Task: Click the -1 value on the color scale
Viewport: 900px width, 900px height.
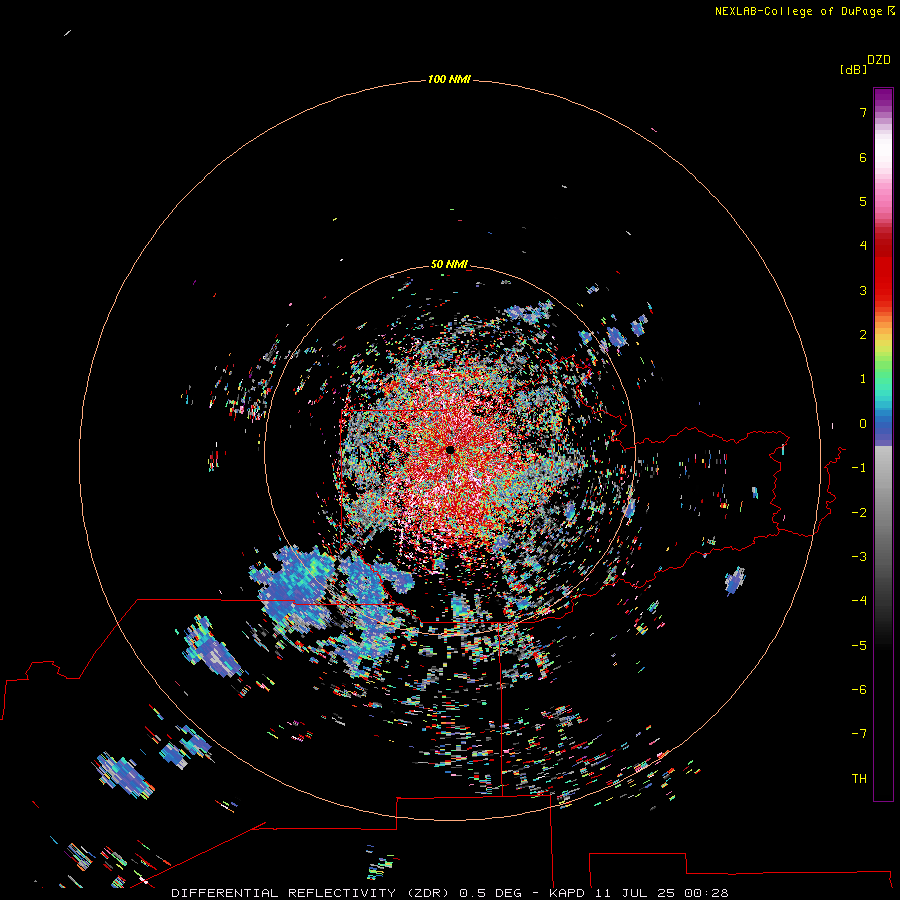Action: pyautogui.click(x=859, y=468)
